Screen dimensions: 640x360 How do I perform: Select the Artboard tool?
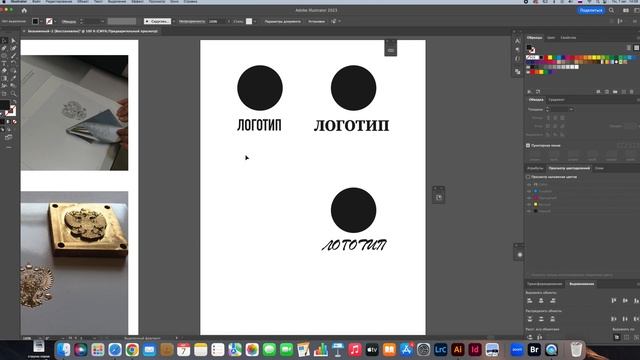tap(4, 93)
